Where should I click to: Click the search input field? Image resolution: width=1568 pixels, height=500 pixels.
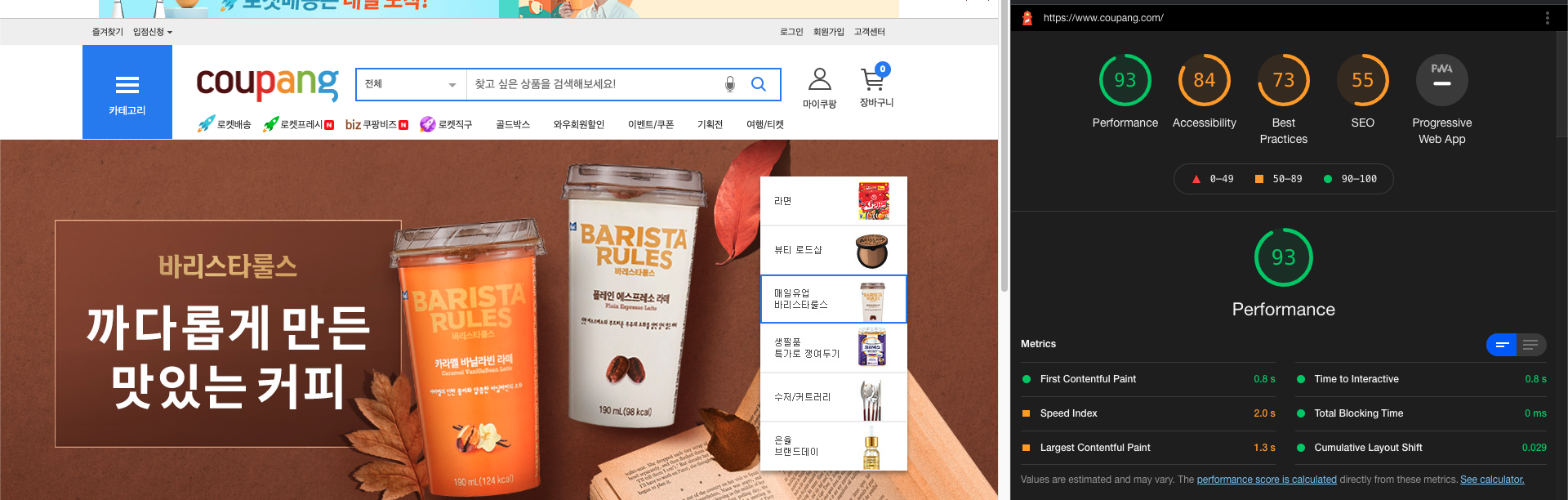coord(592,84)
